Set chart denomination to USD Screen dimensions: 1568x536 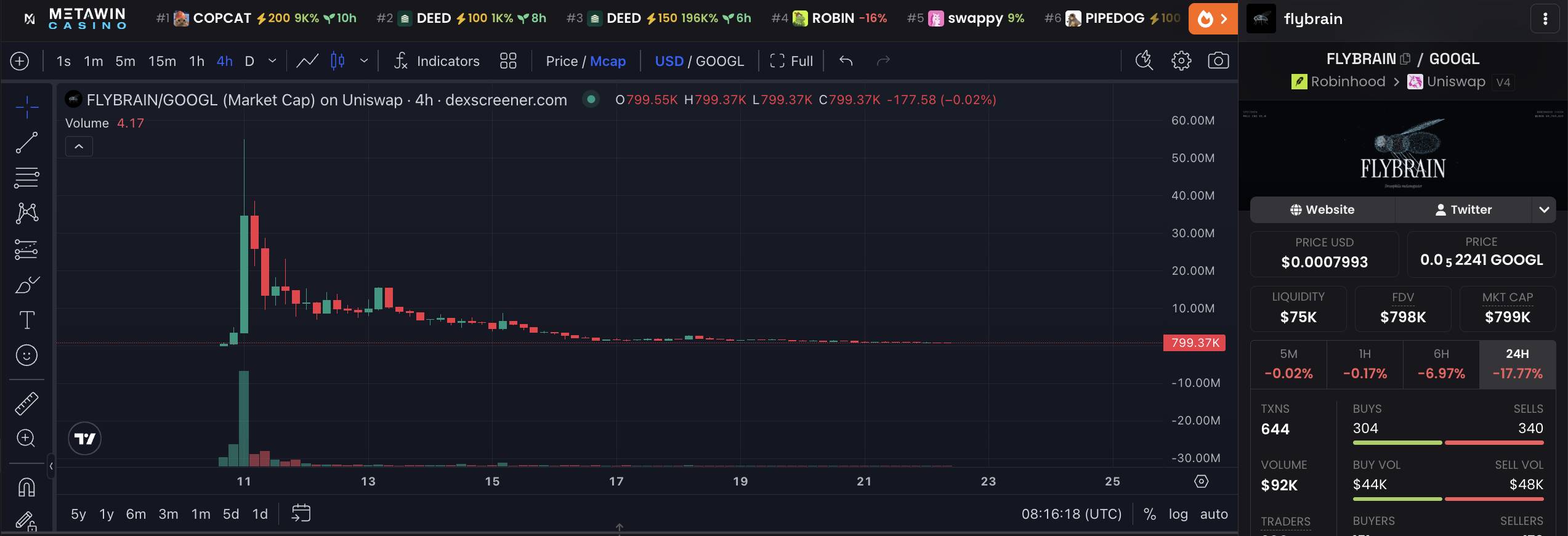click(x=669, y=61)
